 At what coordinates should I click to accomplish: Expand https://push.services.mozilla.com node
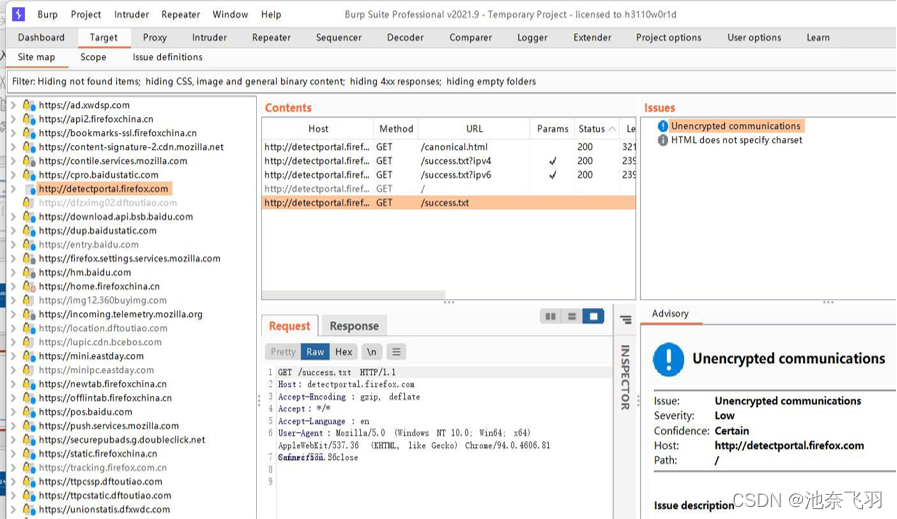[14, 426]
